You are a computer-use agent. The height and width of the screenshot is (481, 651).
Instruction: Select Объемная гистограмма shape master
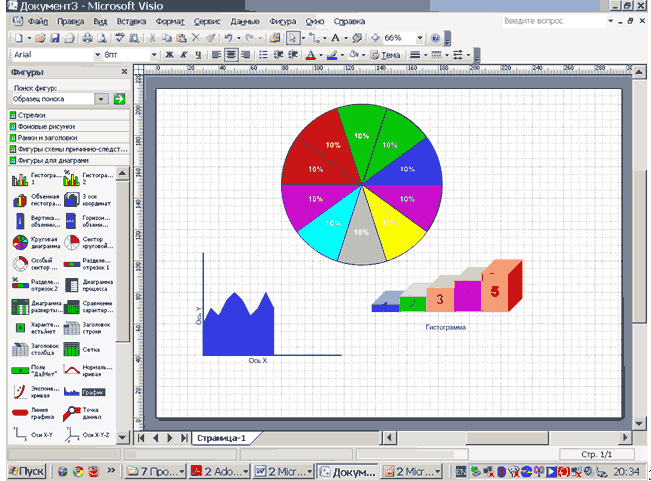[x=35, y=200]
